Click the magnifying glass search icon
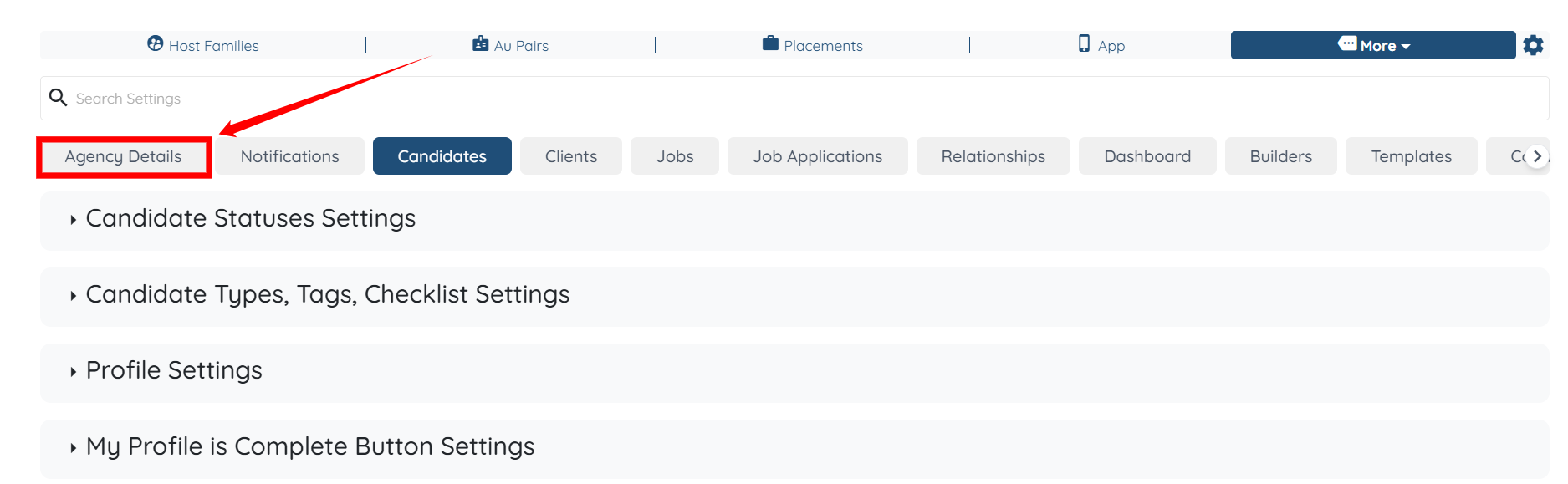 [58, 98]
